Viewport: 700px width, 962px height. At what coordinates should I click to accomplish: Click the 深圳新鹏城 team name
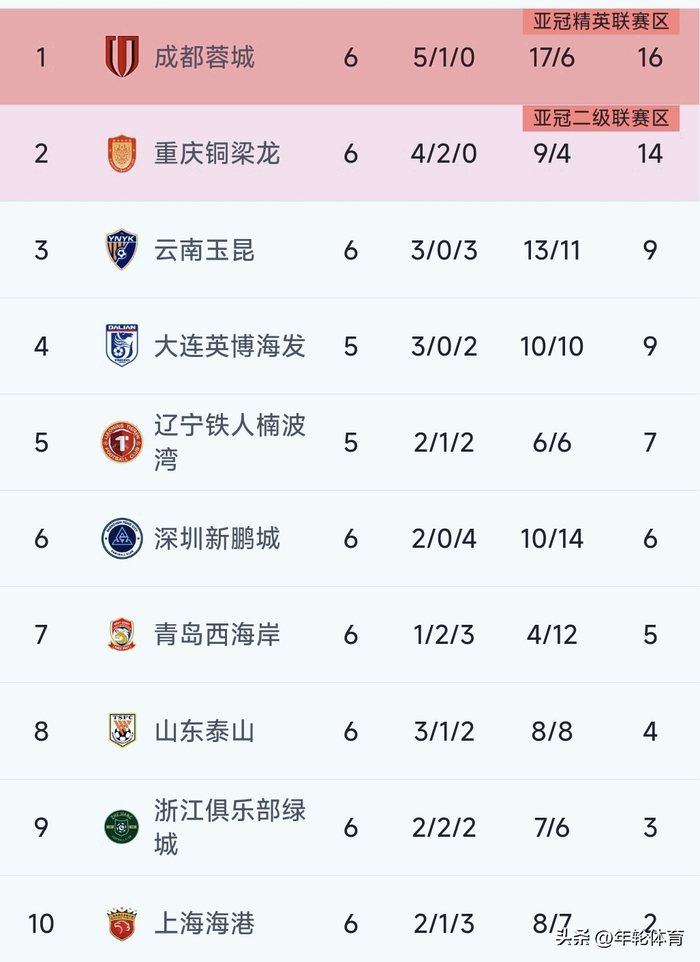(217, 538)
